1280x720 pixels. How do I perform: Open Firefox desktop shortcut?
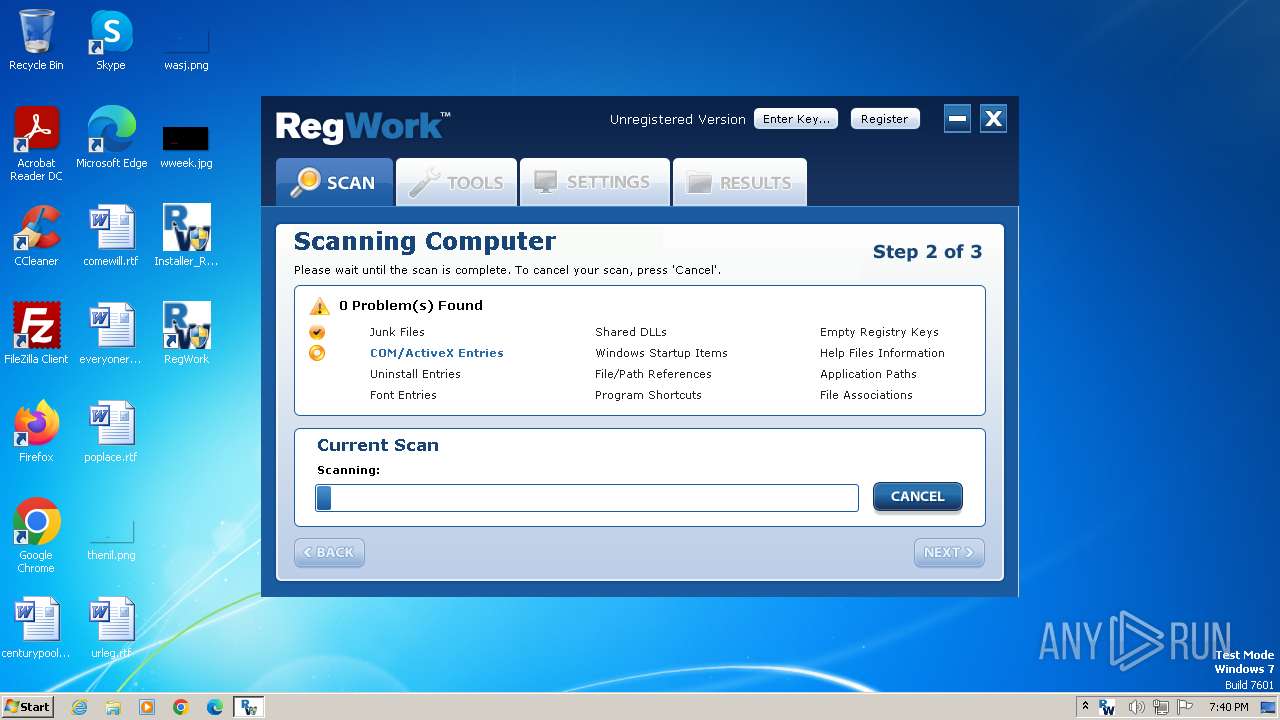[x=36, y=432]
